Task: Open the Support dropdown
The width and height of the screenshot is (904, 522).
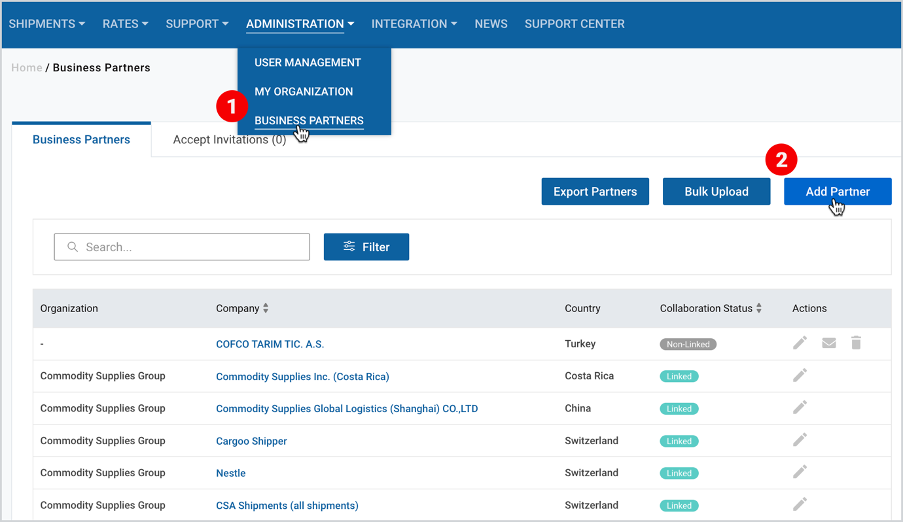Action: 197,24
